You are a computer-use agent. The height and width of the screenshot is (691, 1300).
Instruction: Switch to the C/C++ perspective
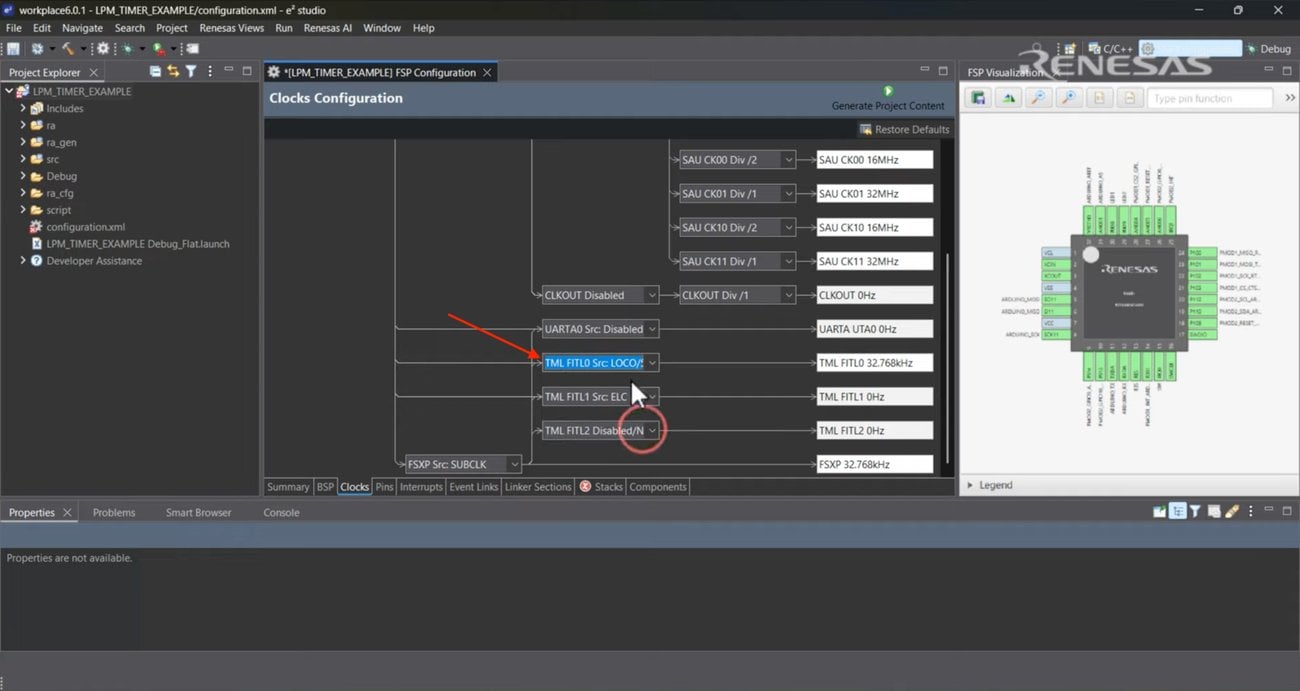(1109, 48)
